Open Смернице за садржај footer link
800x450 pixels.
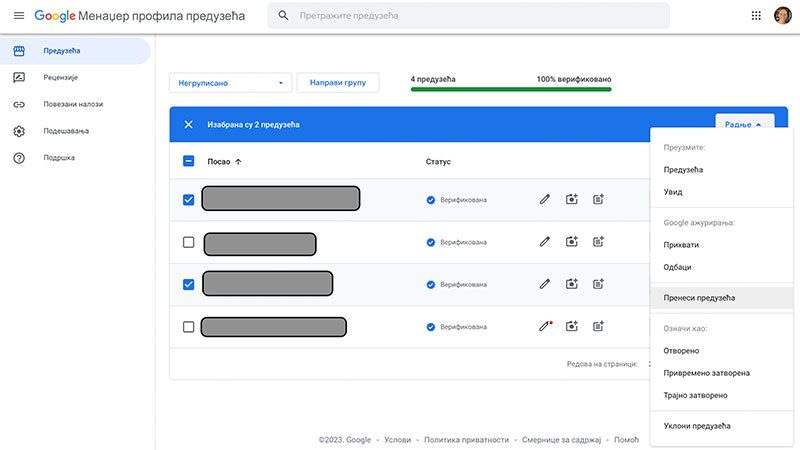561,440
